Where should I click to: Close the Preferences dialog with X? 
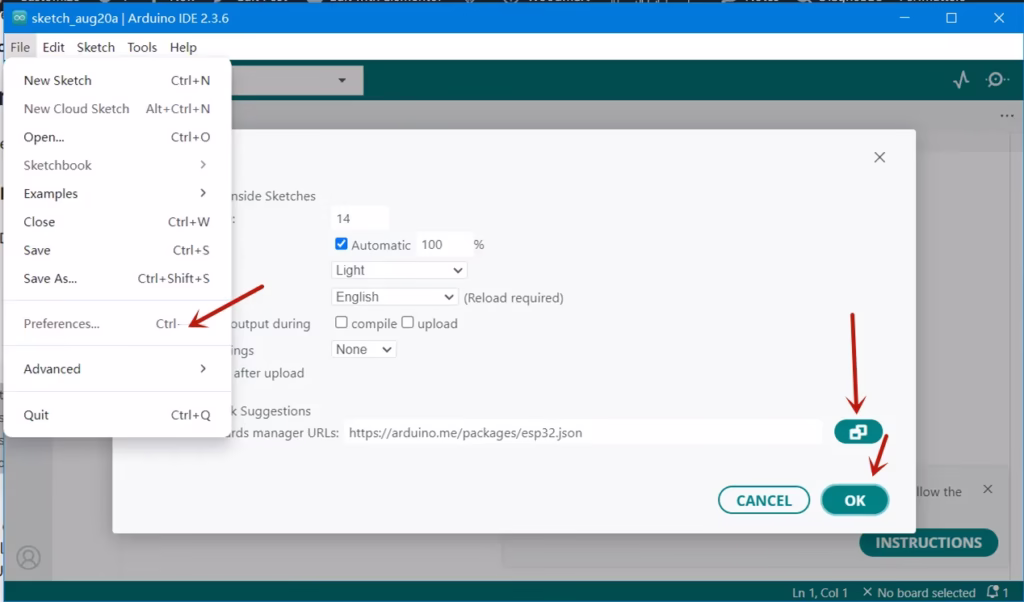[880, 157]
